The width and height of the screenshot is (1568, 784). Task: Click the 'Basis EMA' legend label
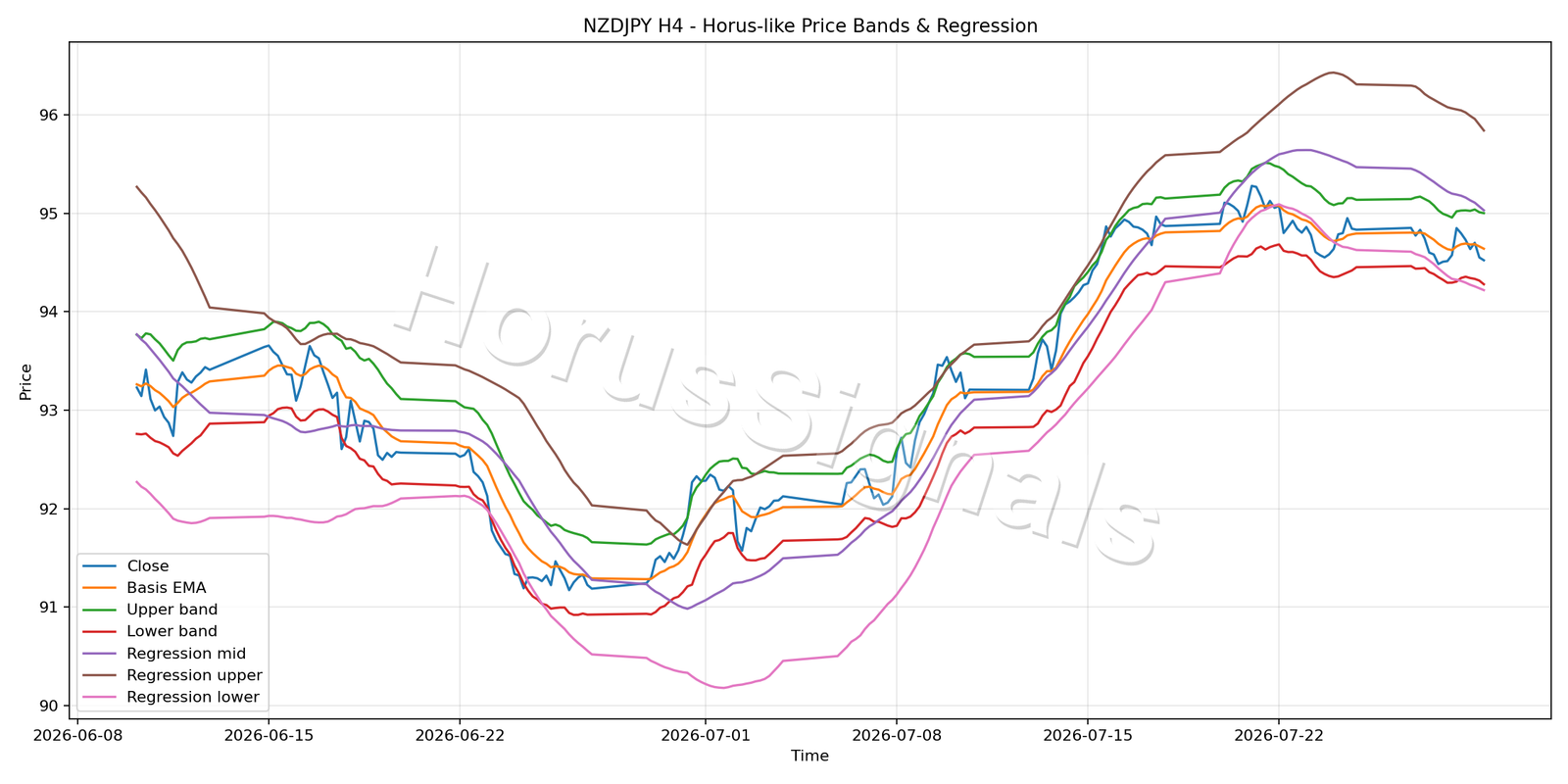(x=167, y=588)
